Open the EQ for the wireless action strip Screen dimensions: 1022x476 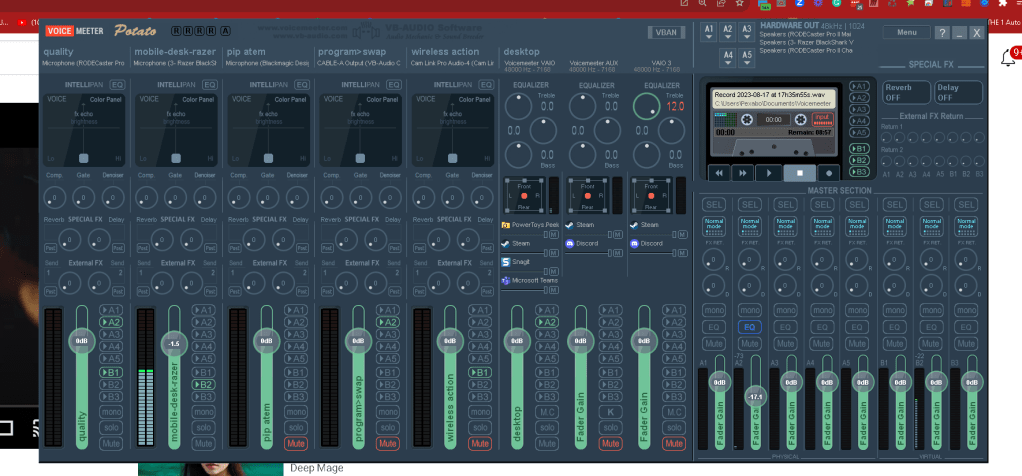(x=486, y=85)
